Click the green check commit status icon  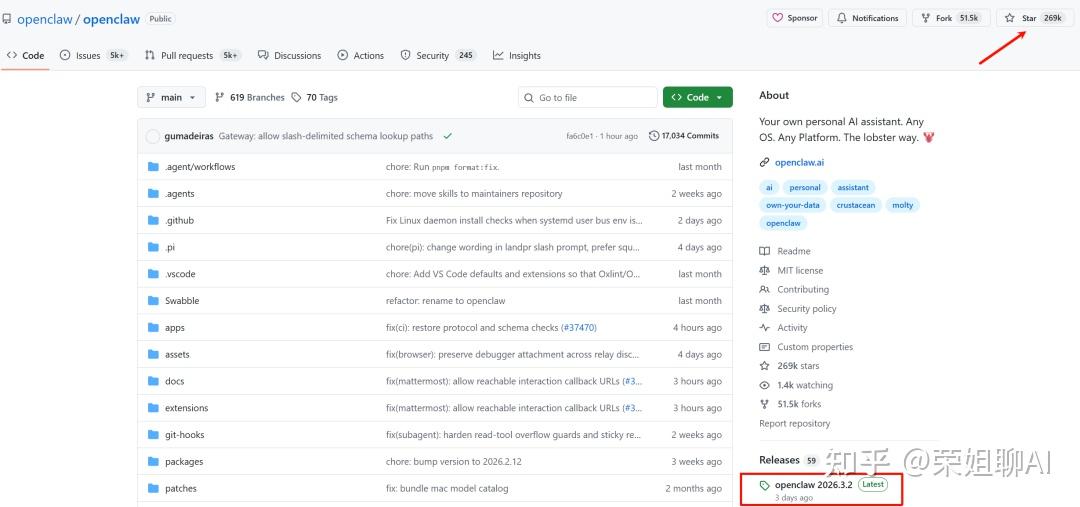[447, 136]
